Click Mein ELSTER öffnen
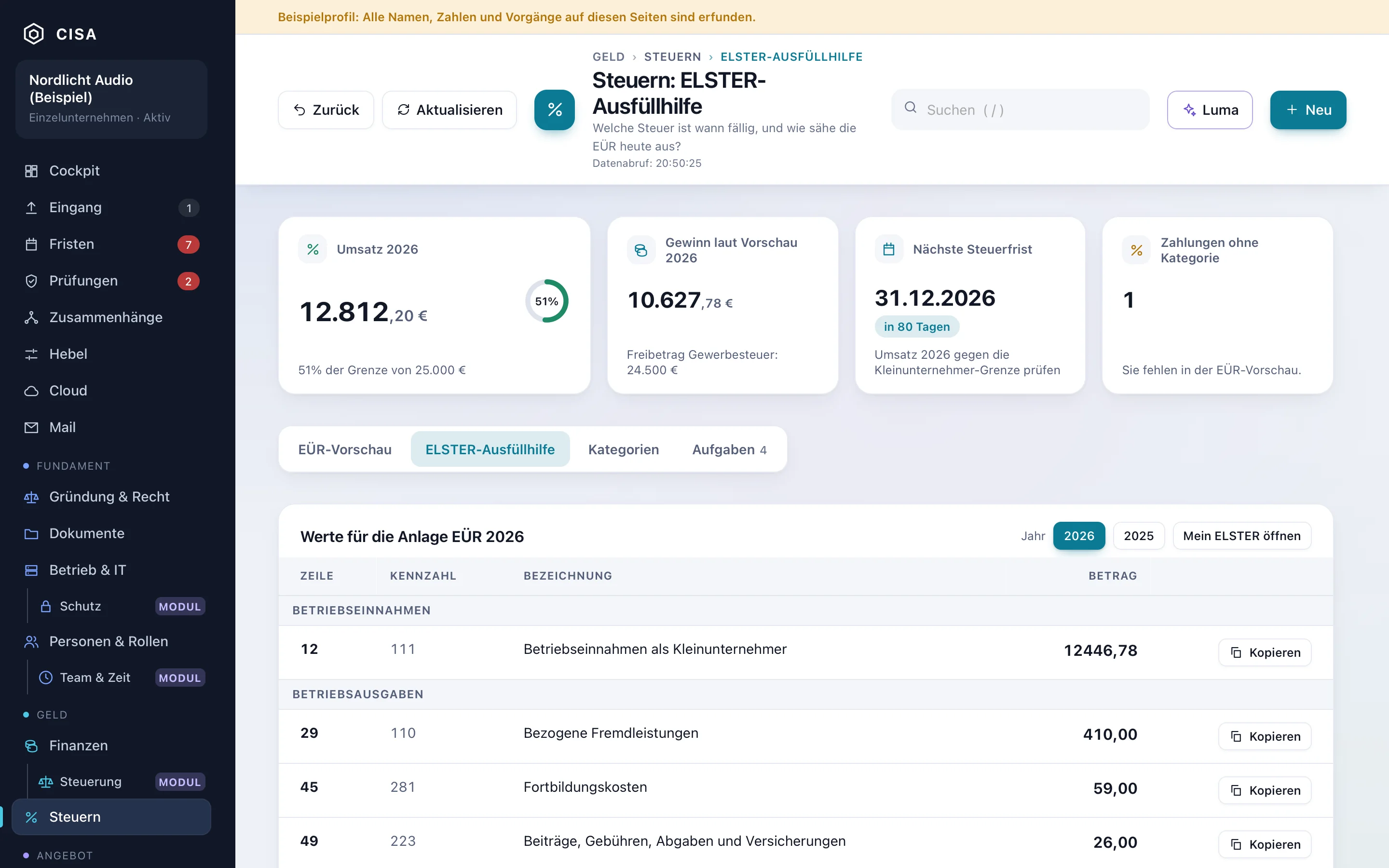 click(1242, 536)
